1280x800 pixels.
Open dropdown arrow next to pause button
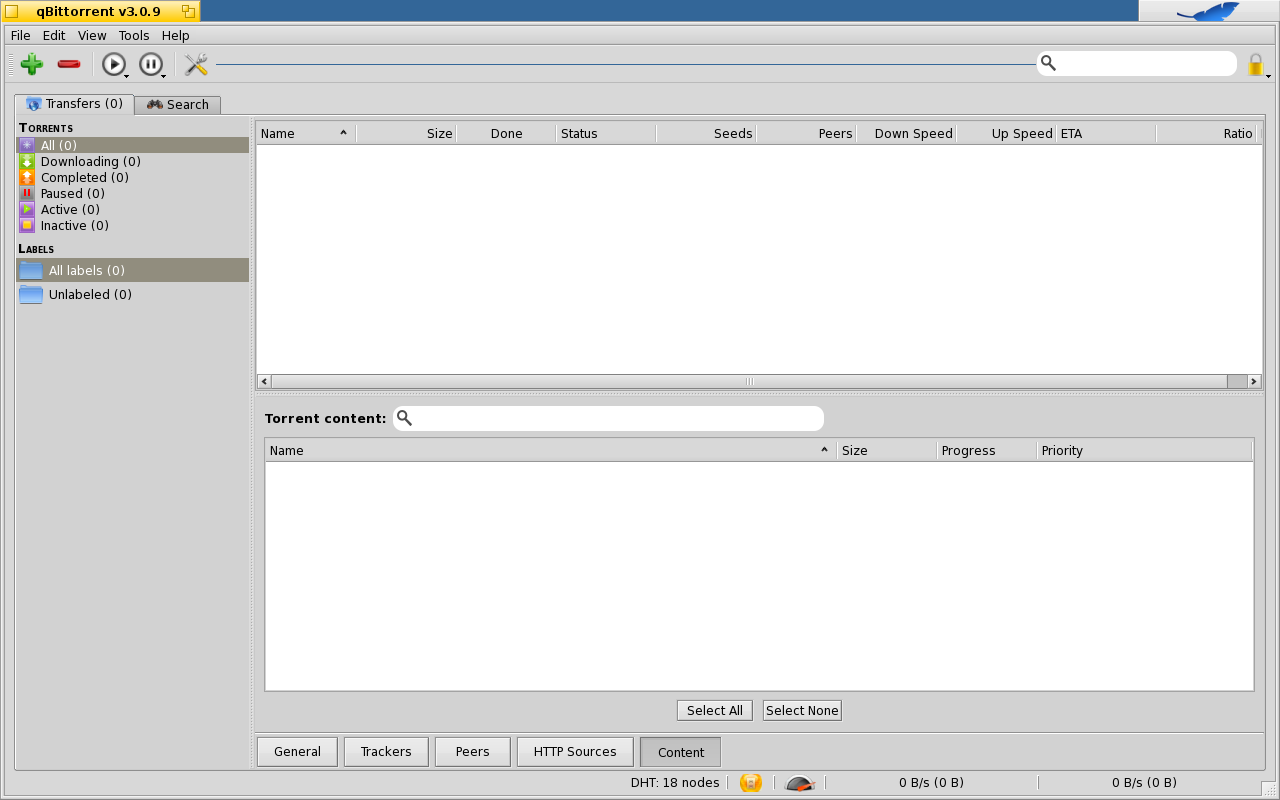164,76
